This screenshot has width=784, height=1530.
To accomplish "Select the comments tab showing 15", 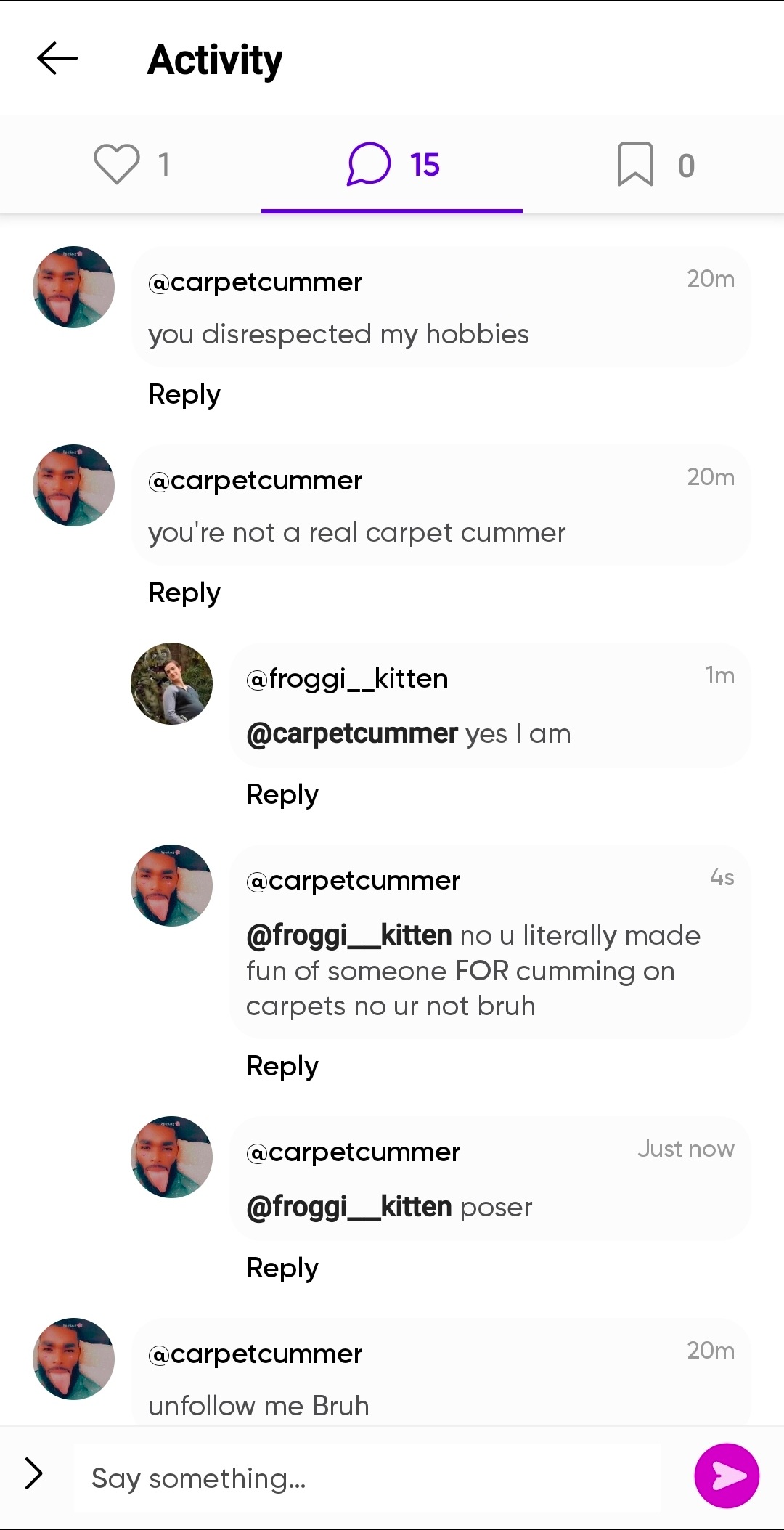I will (393, 165).
